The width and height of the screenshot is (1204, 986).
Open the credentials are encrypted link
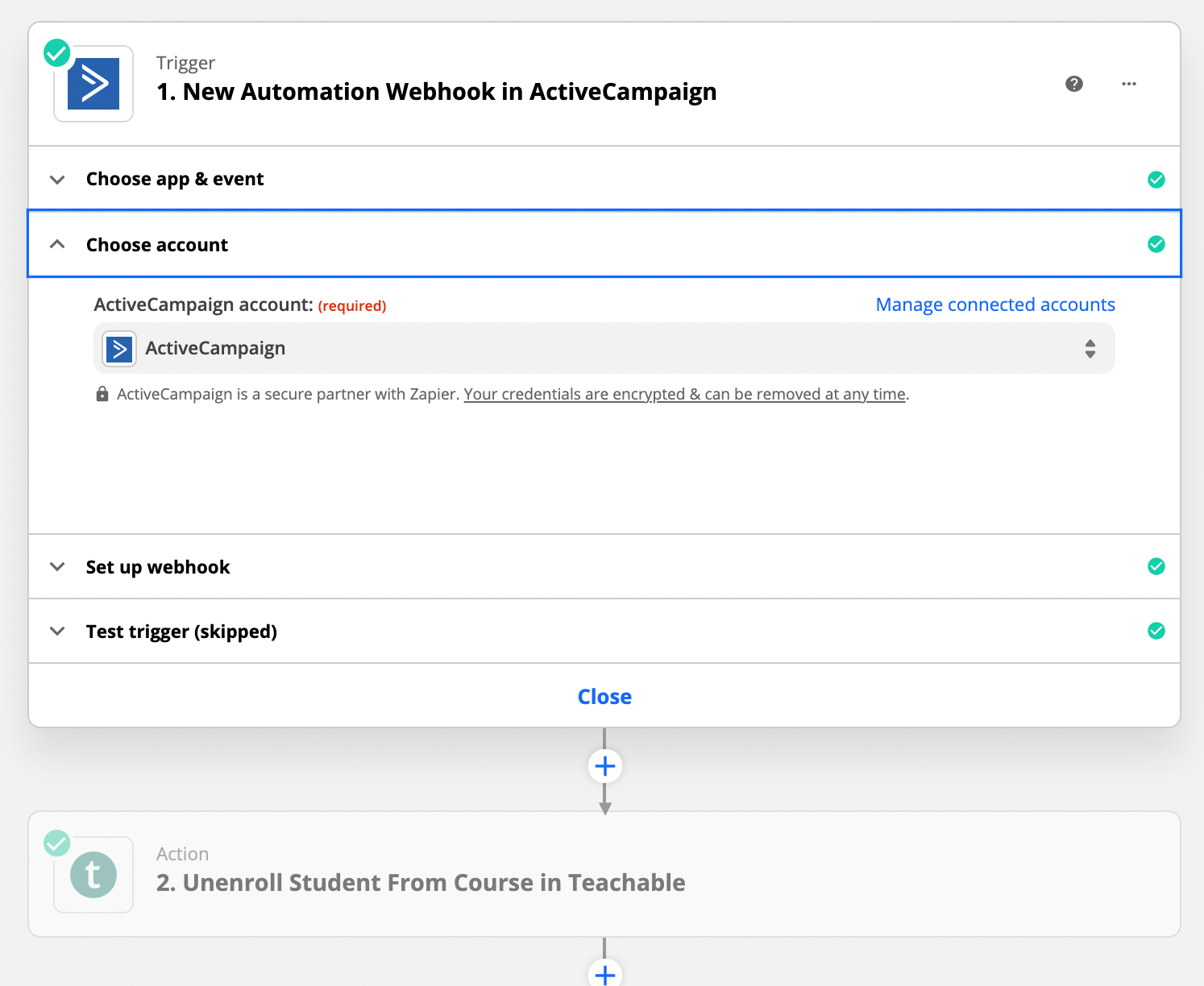tap(685, 394)
